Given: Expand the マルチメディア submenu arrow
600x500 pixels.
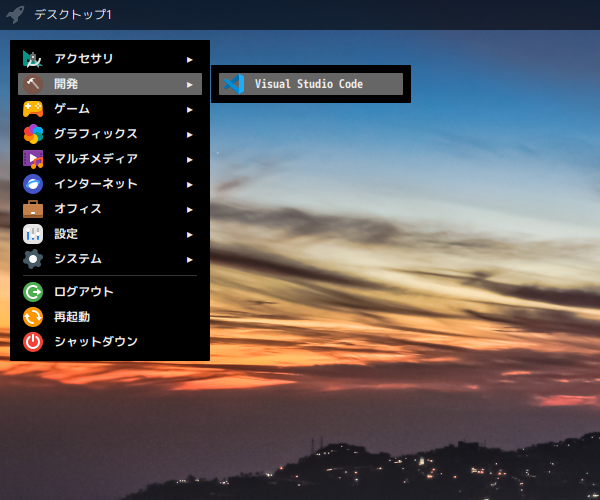Looking at the screenshot, I should (189, 160).
